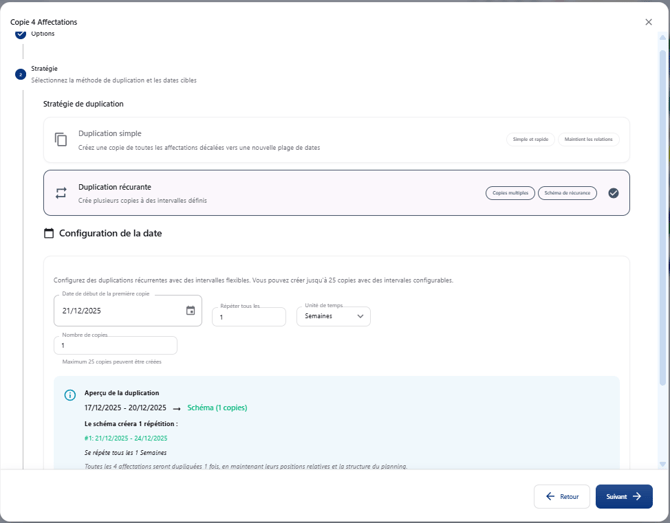Open the date picker calendar icon

point(190,311)
